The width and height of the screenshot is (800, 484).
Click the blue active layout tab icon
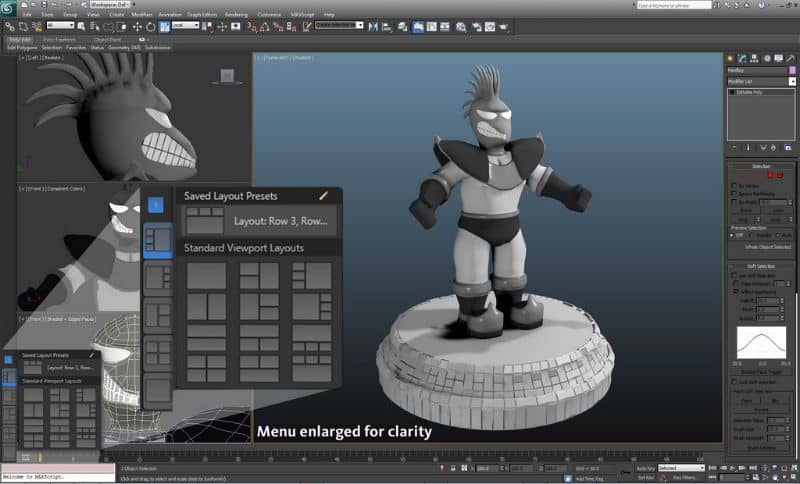pos(156,205)
